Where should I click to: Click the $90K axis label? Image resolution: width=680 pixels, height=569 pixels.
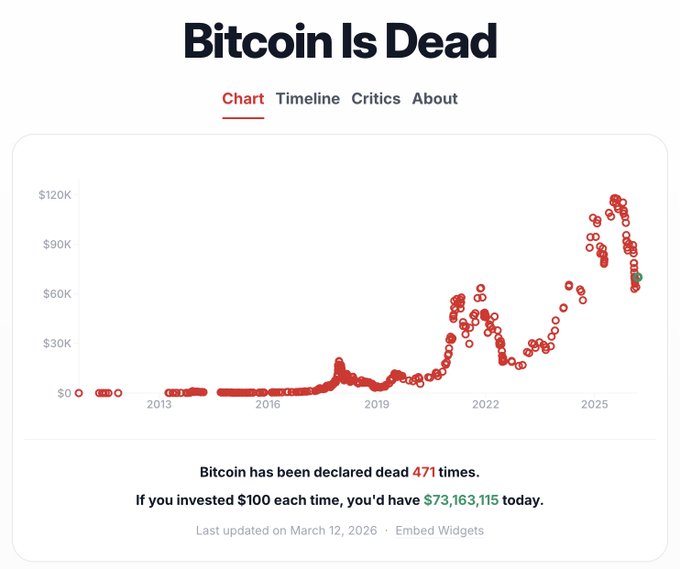click(x=57, y=244)
